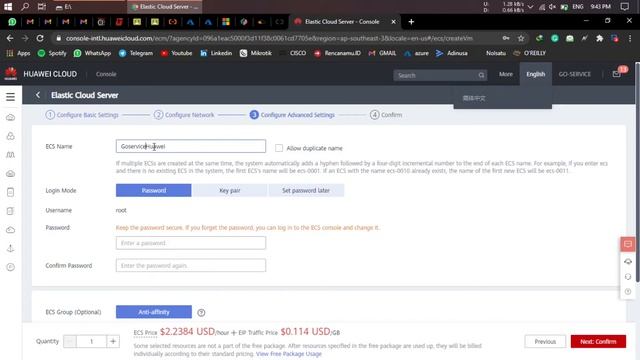The height and width of the screenshot is (360, 640).
Task: Click the Next: Confirm button
Action: (598, 341)
